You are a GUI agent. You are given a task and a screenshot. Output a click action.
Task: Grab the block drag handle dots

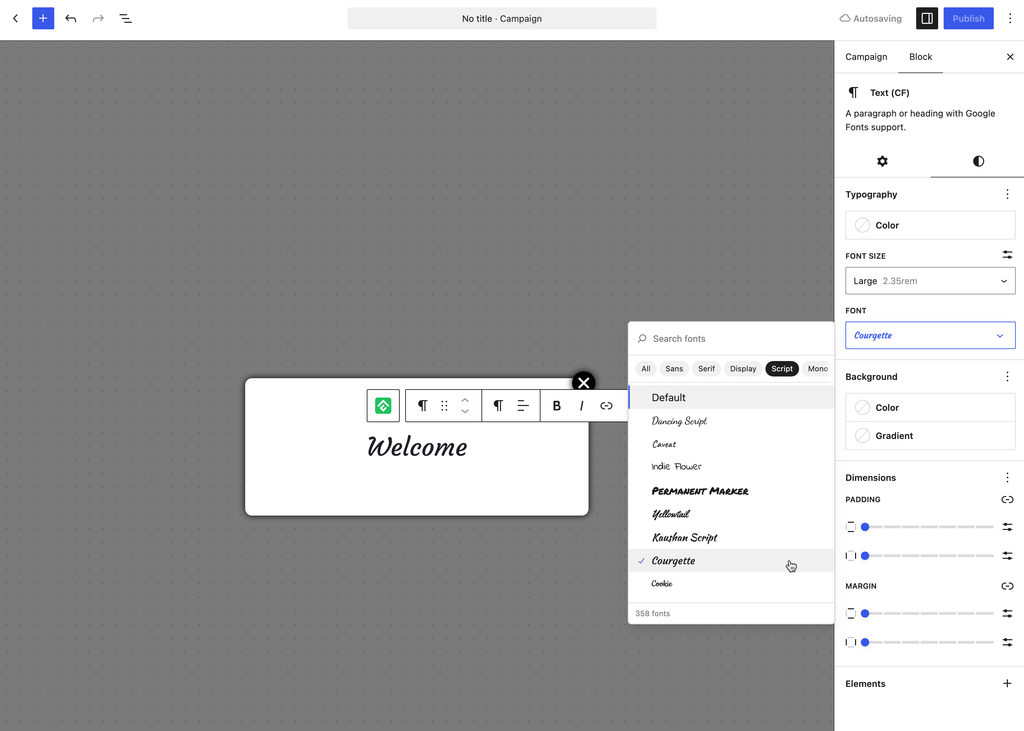[x=444, y=406]
